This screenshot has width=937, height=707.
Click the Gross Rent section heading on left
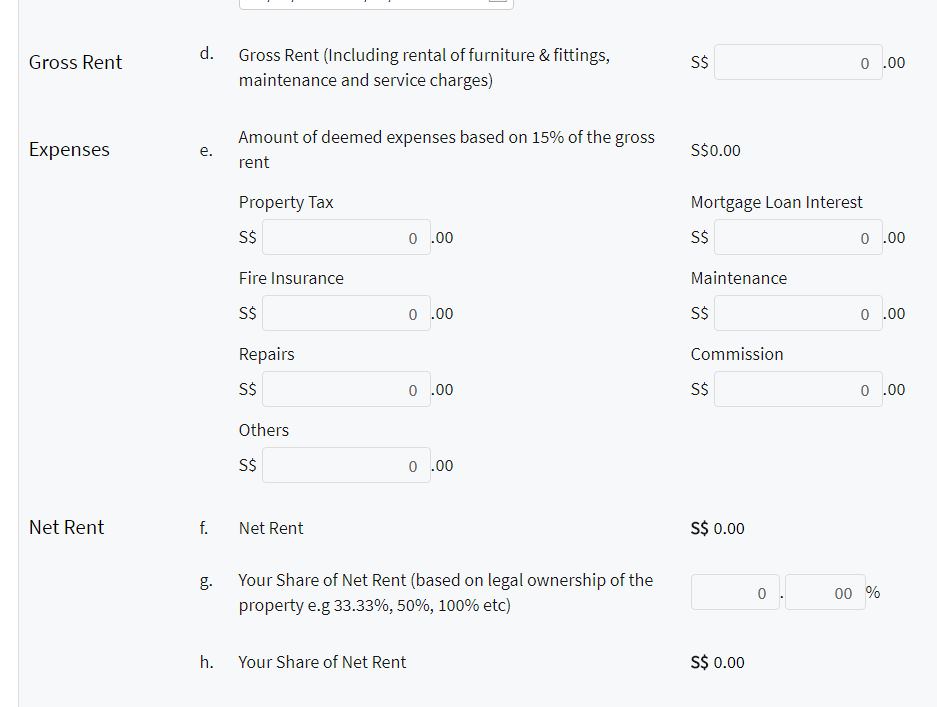pos(75,62)
